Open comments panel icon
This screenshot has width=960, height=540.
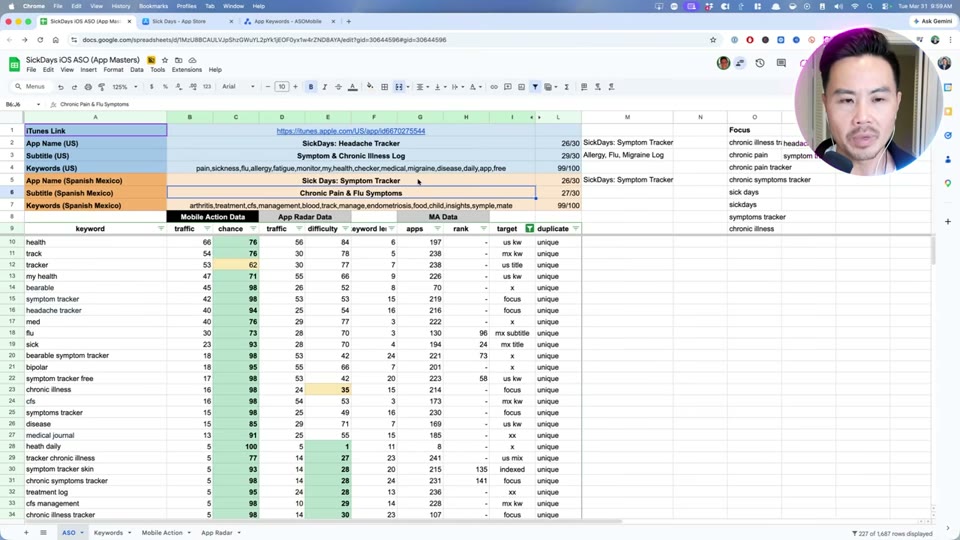781,63
